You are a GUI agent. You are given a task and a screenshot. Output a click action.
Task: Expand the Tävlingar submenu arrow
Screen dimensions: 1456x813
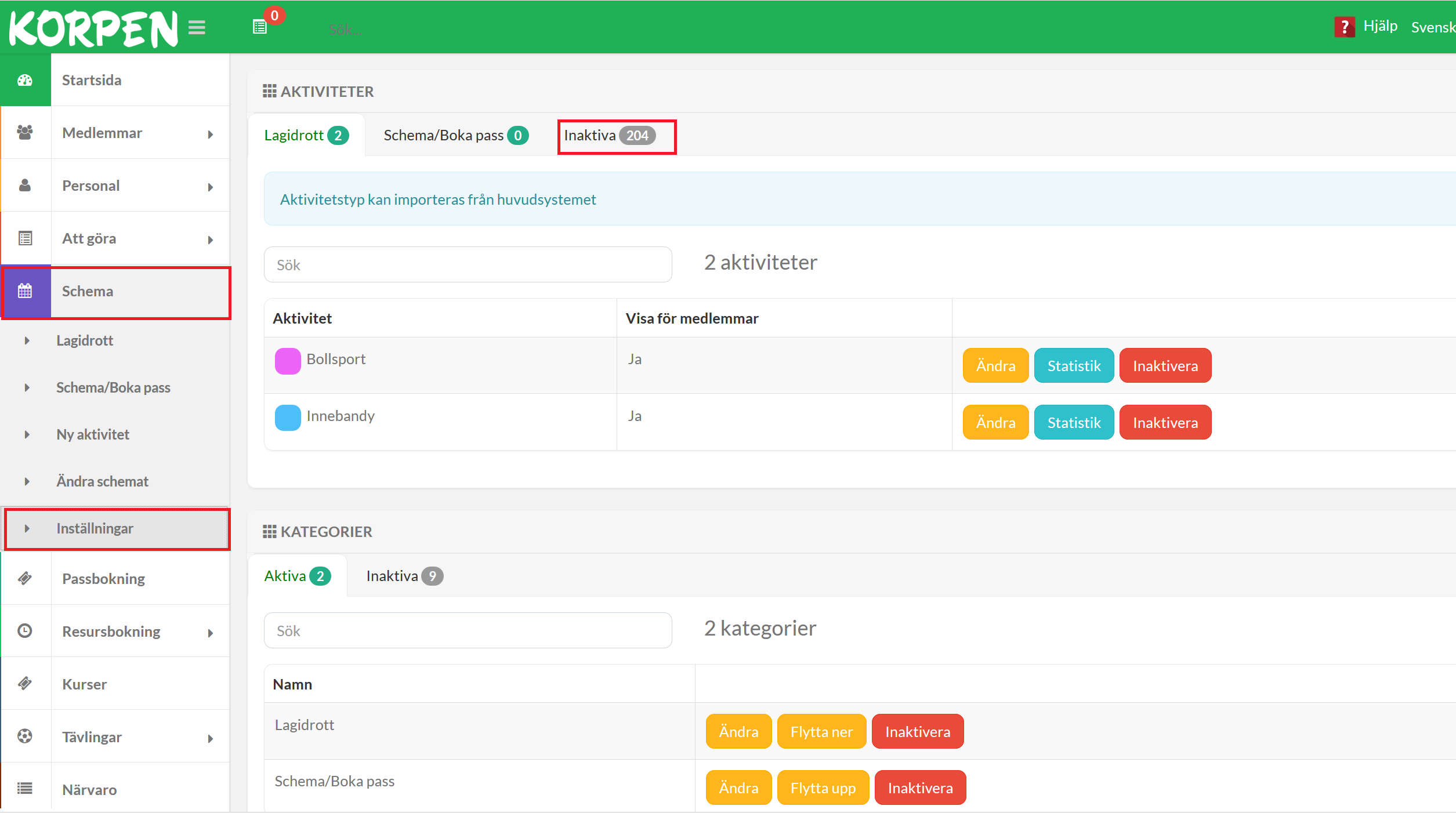point(211,739)
